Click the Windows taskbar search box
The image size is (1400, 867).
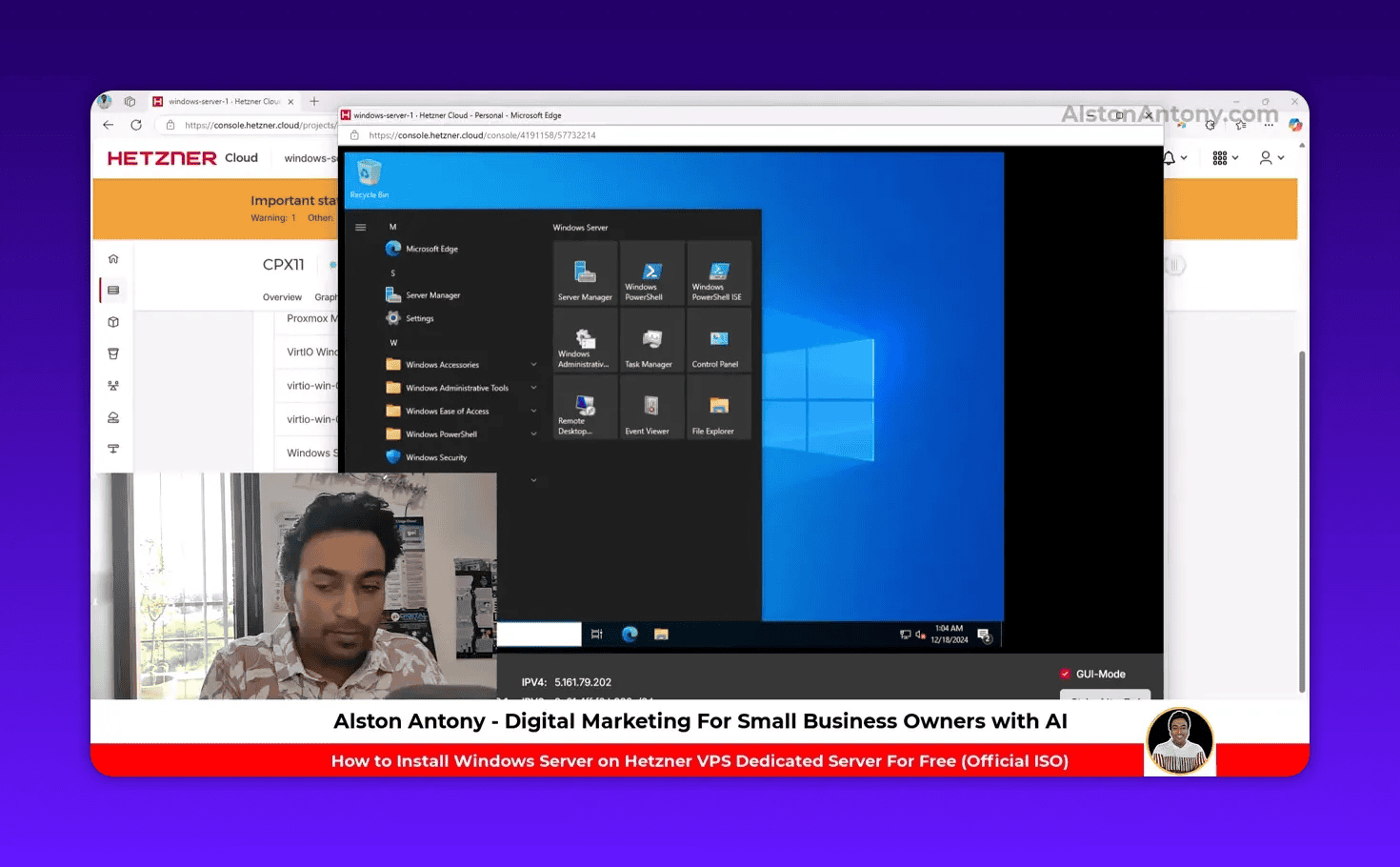pos(539,634)
